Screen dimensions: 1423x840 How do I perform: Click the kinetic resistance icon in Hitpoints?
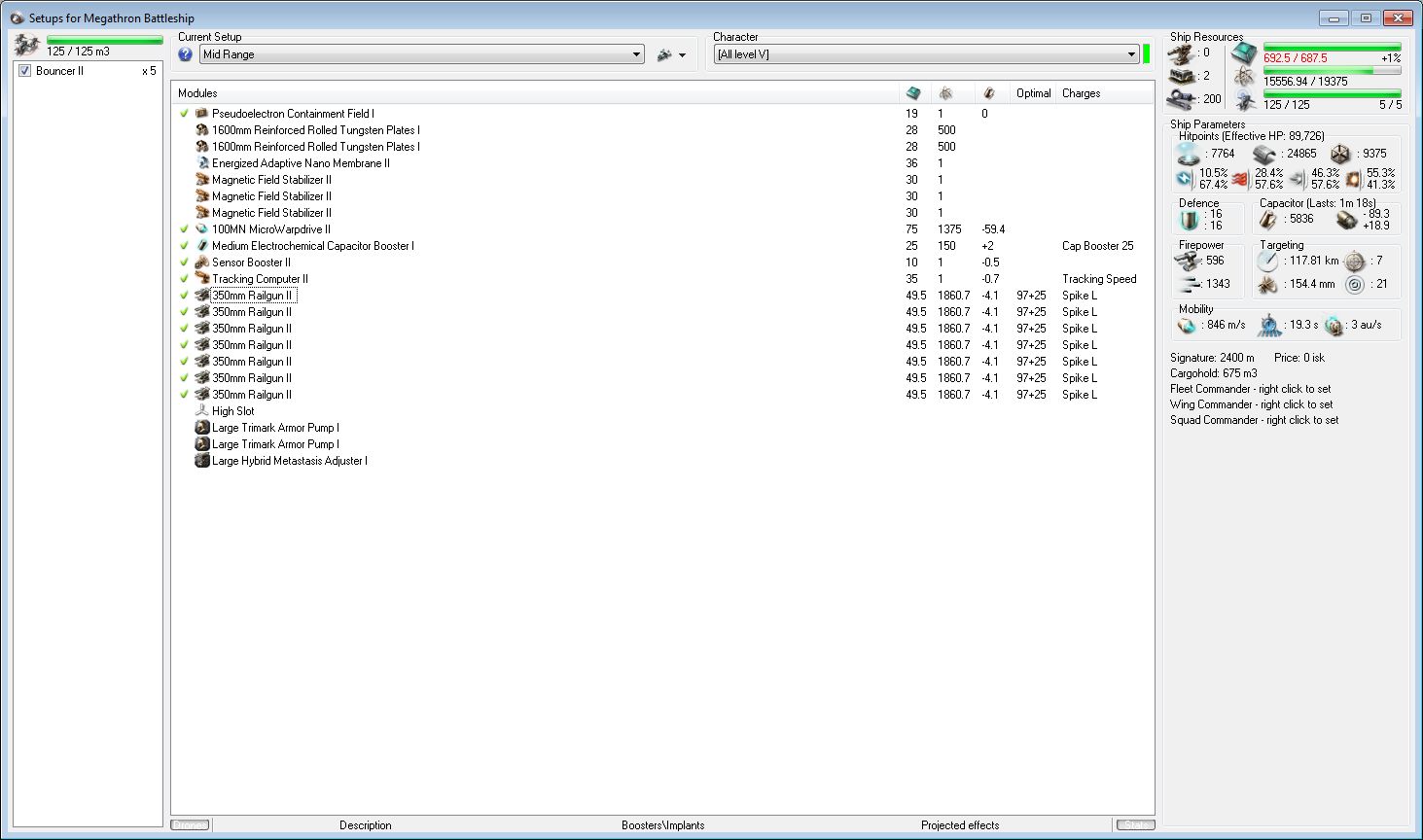pyautogui.click(x=1297, y=179)
